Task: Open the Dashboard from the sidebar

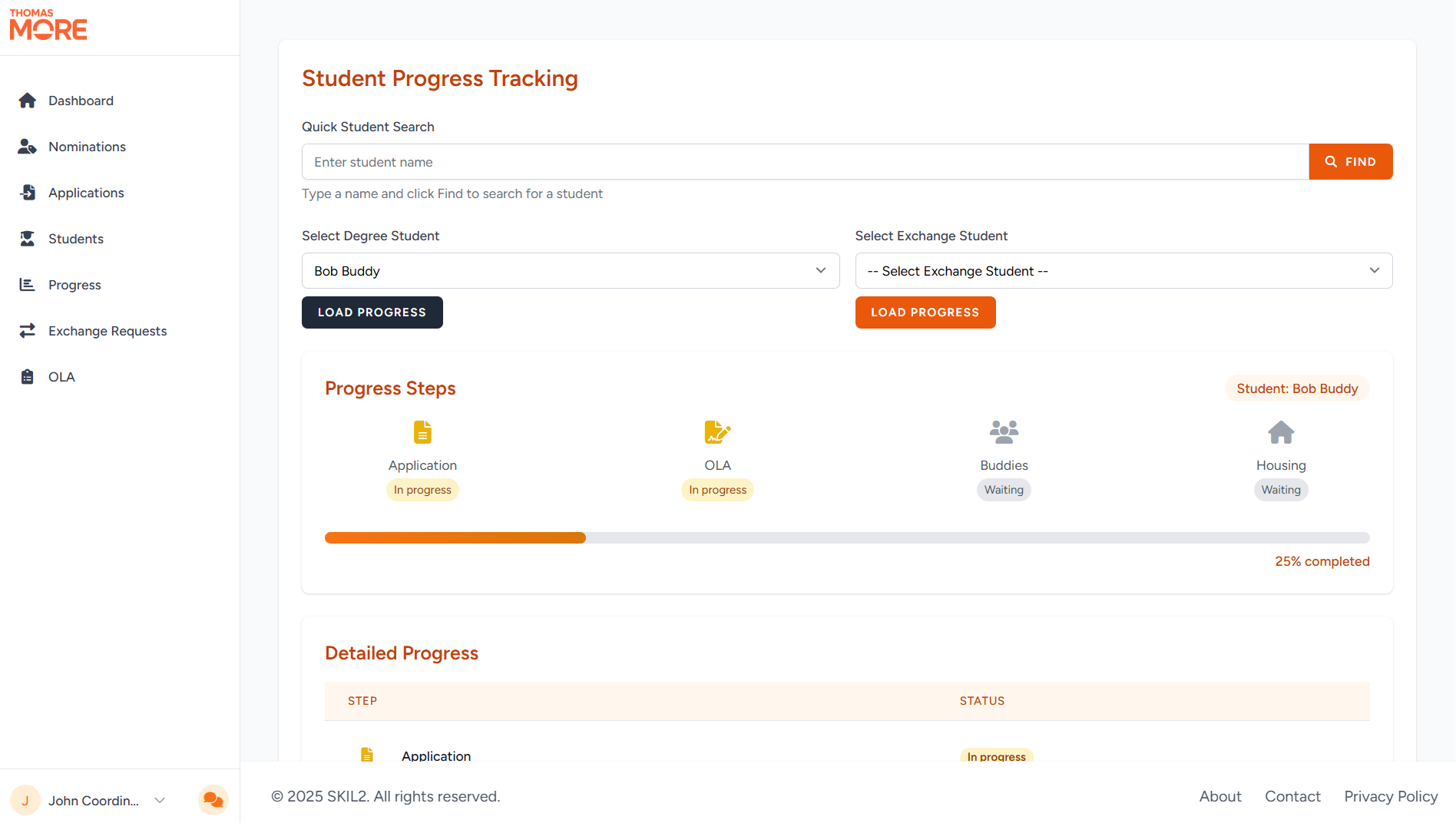Action: point(81,101)
